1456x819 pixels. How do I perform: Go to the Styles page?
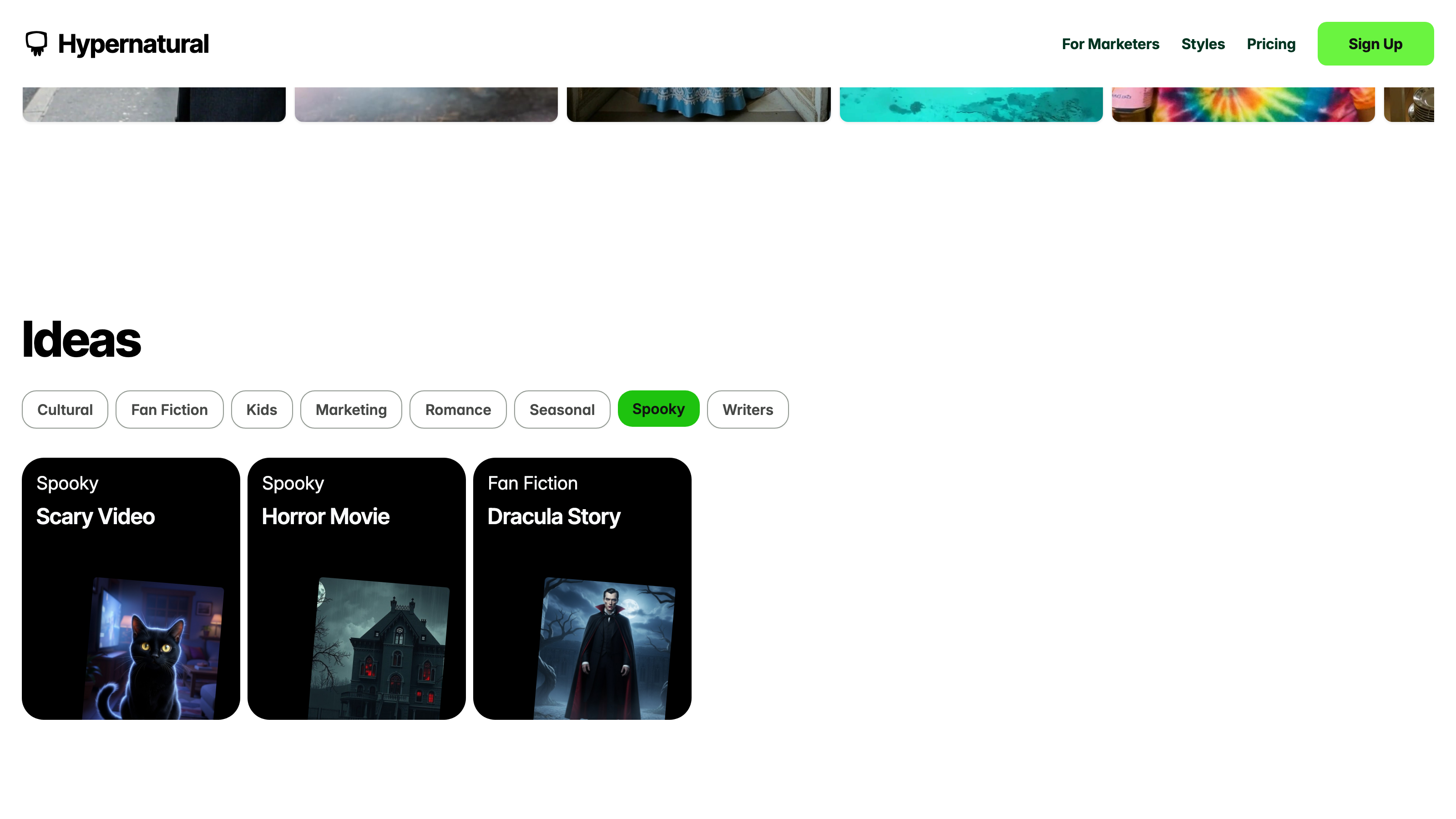(x=1203, y=44)
